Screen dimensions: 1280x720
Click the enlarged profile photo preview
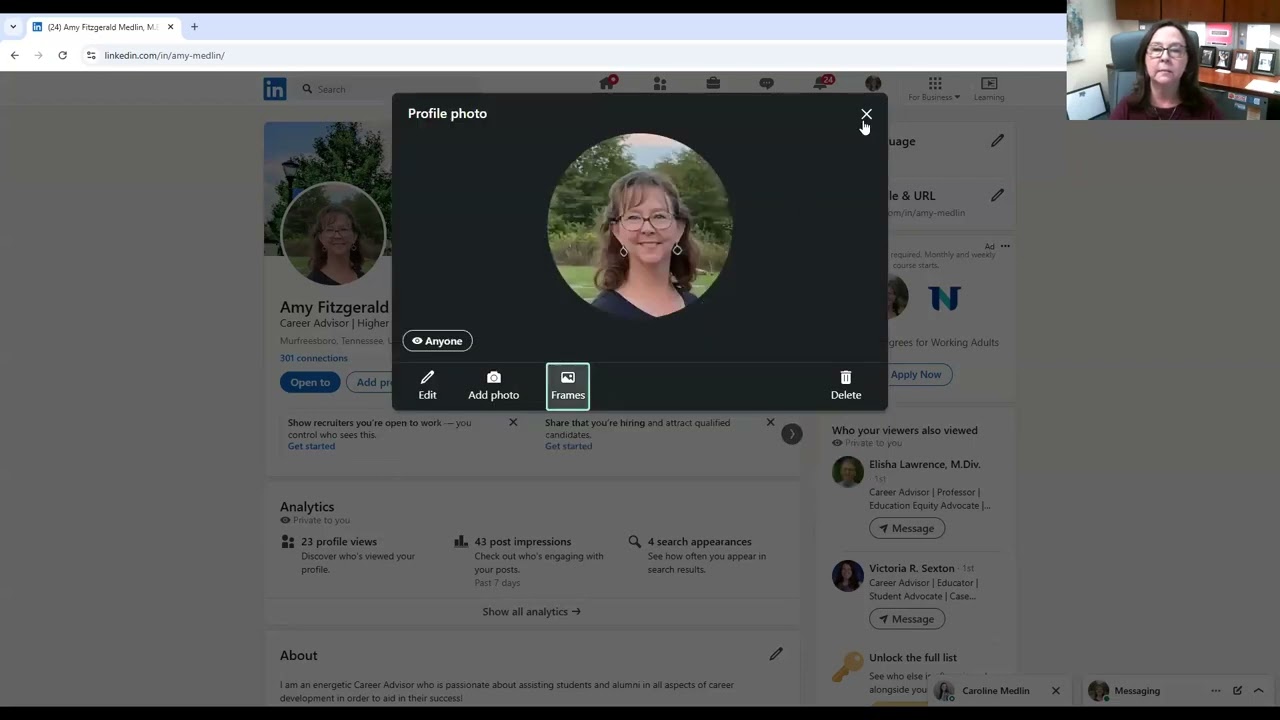(640, 225)
